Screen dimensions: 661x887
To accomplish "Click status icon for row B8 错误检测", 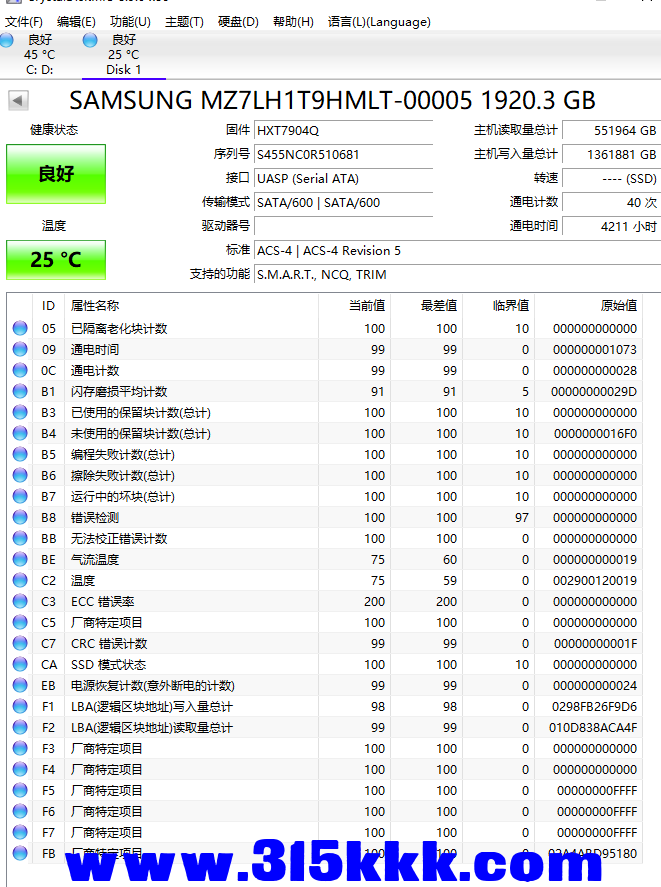I will pyautogui.click(x=20, y=517).
